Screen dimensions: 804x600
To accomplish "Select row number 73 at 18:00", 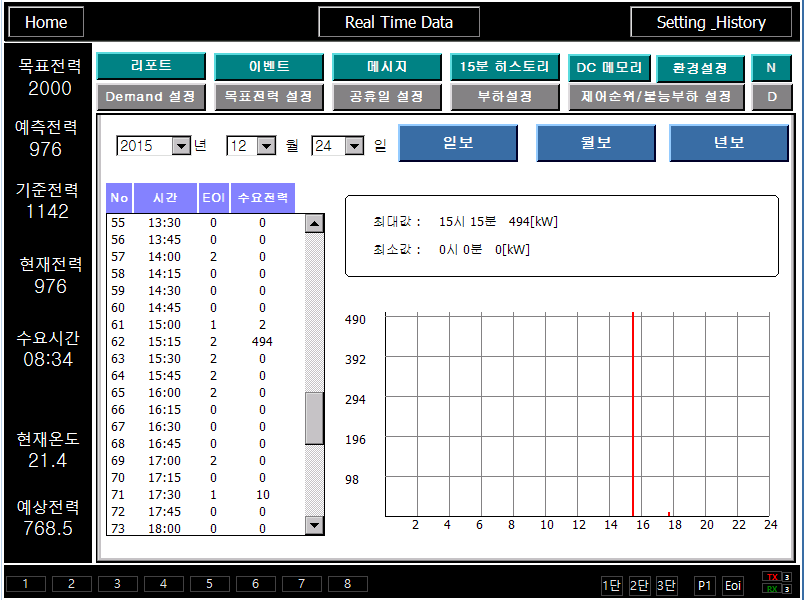I will [206, 528].
